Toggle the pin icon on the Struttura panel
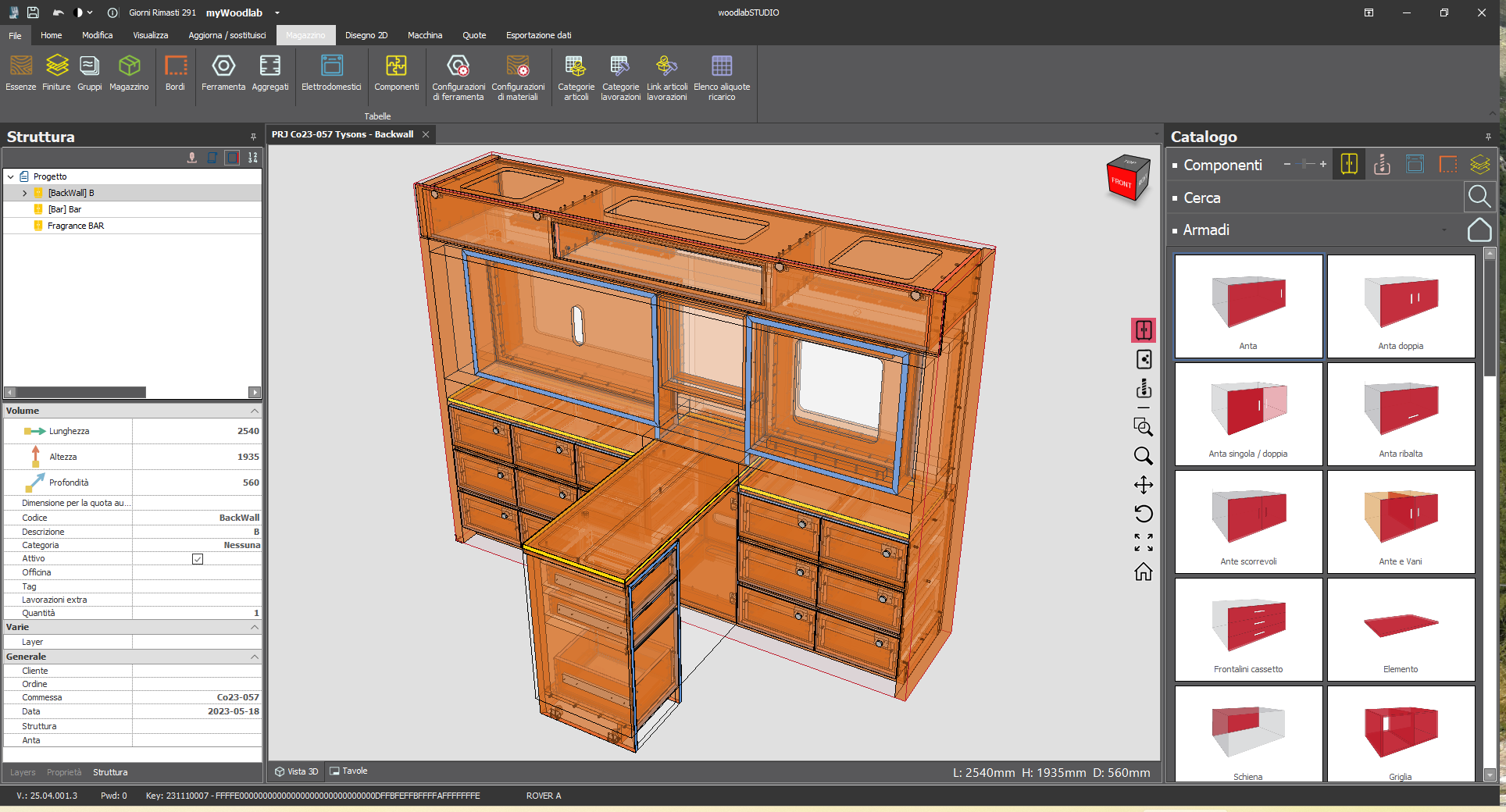 [x=252, y=137]
